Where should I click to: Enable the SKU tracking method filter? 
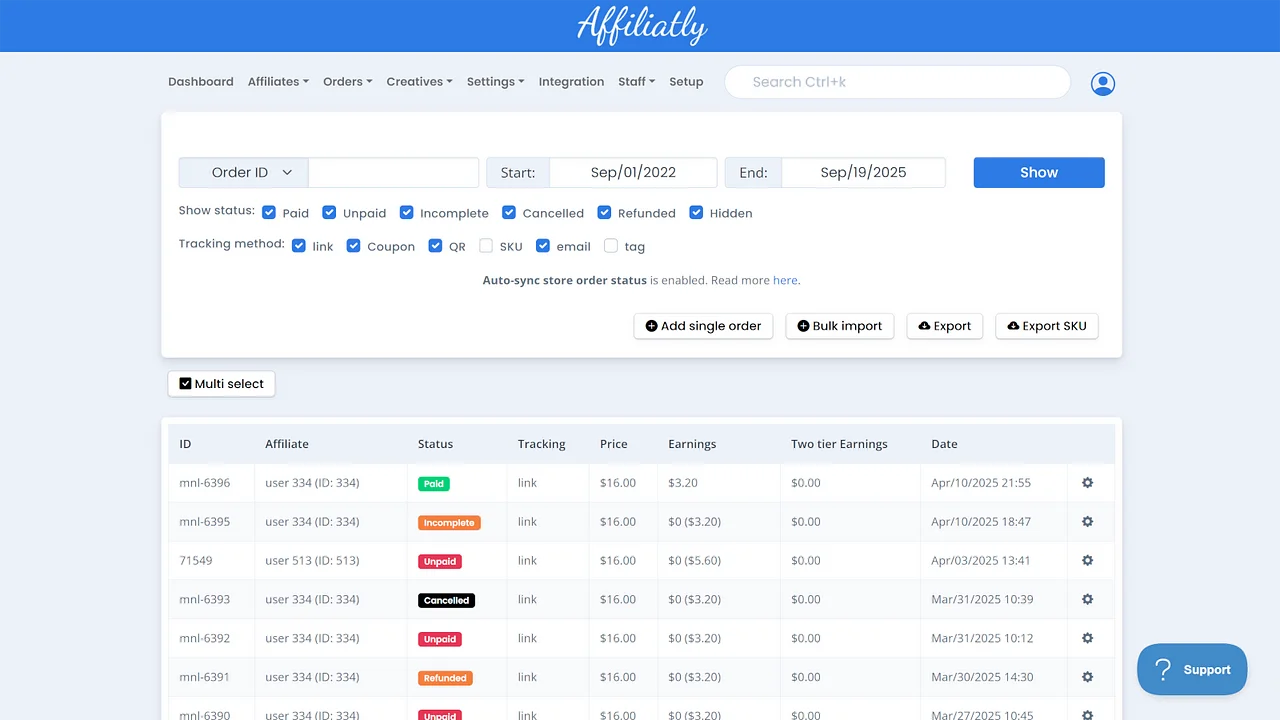click(486, 245)
